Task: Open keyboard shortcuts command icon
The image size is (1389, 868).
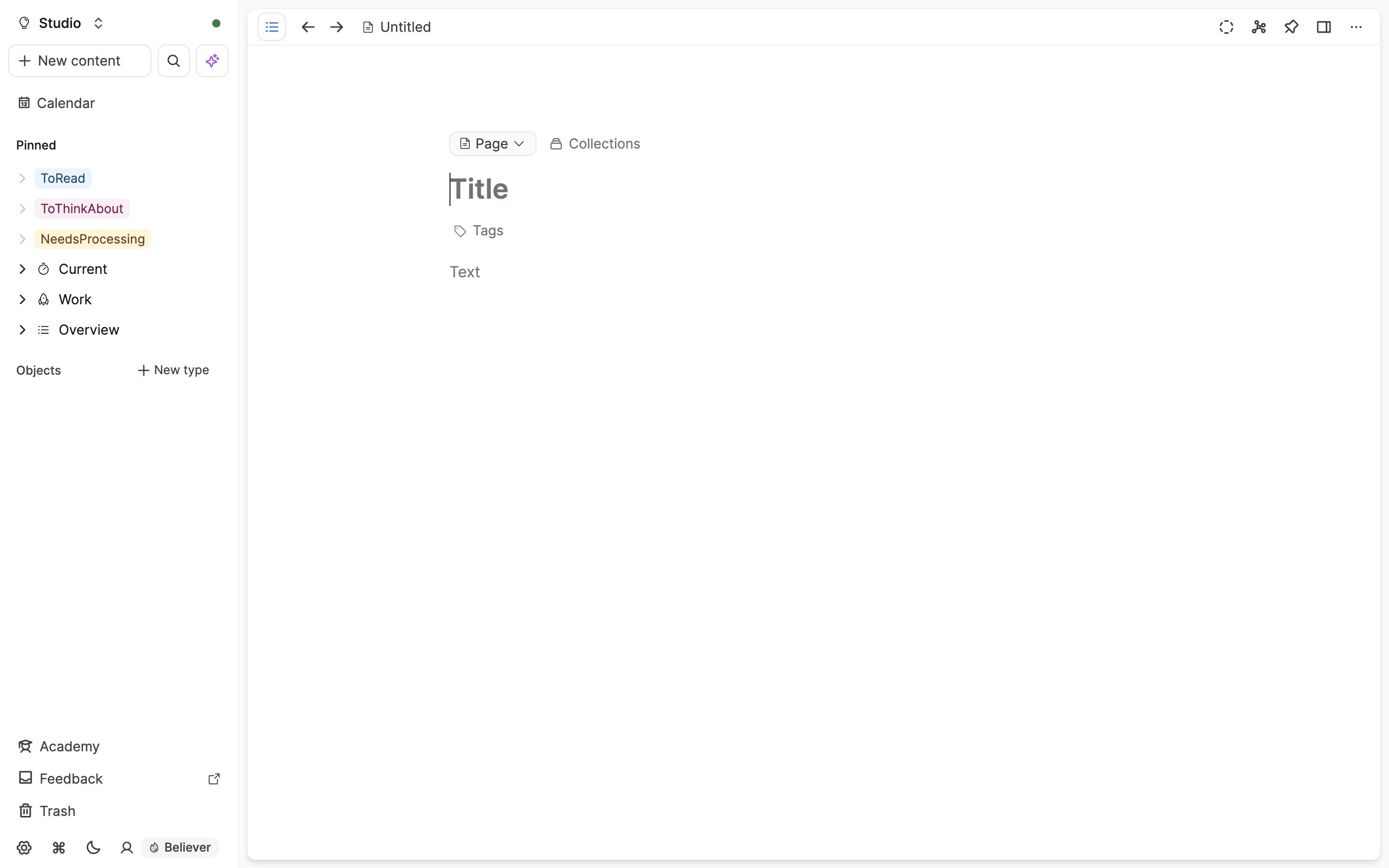Action: (58, 847)
